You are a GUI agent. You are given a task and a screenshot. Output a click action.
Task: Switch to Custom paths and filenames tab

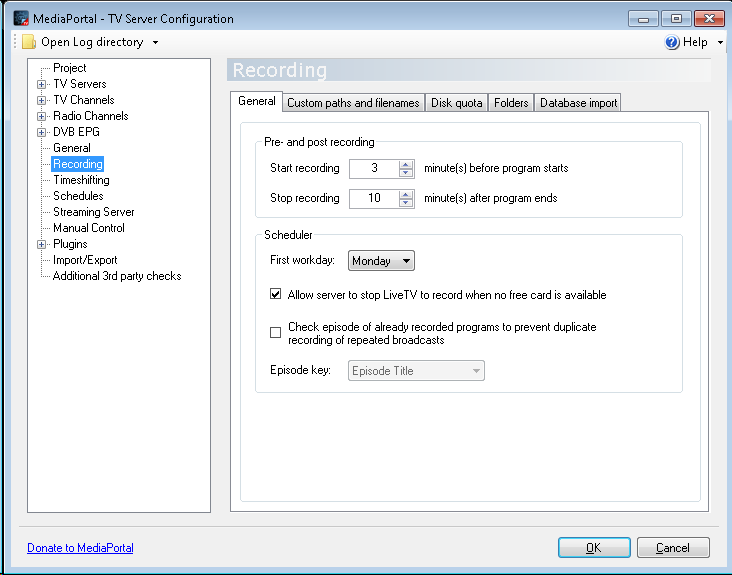pyautogui.click(x=353, y=103)
